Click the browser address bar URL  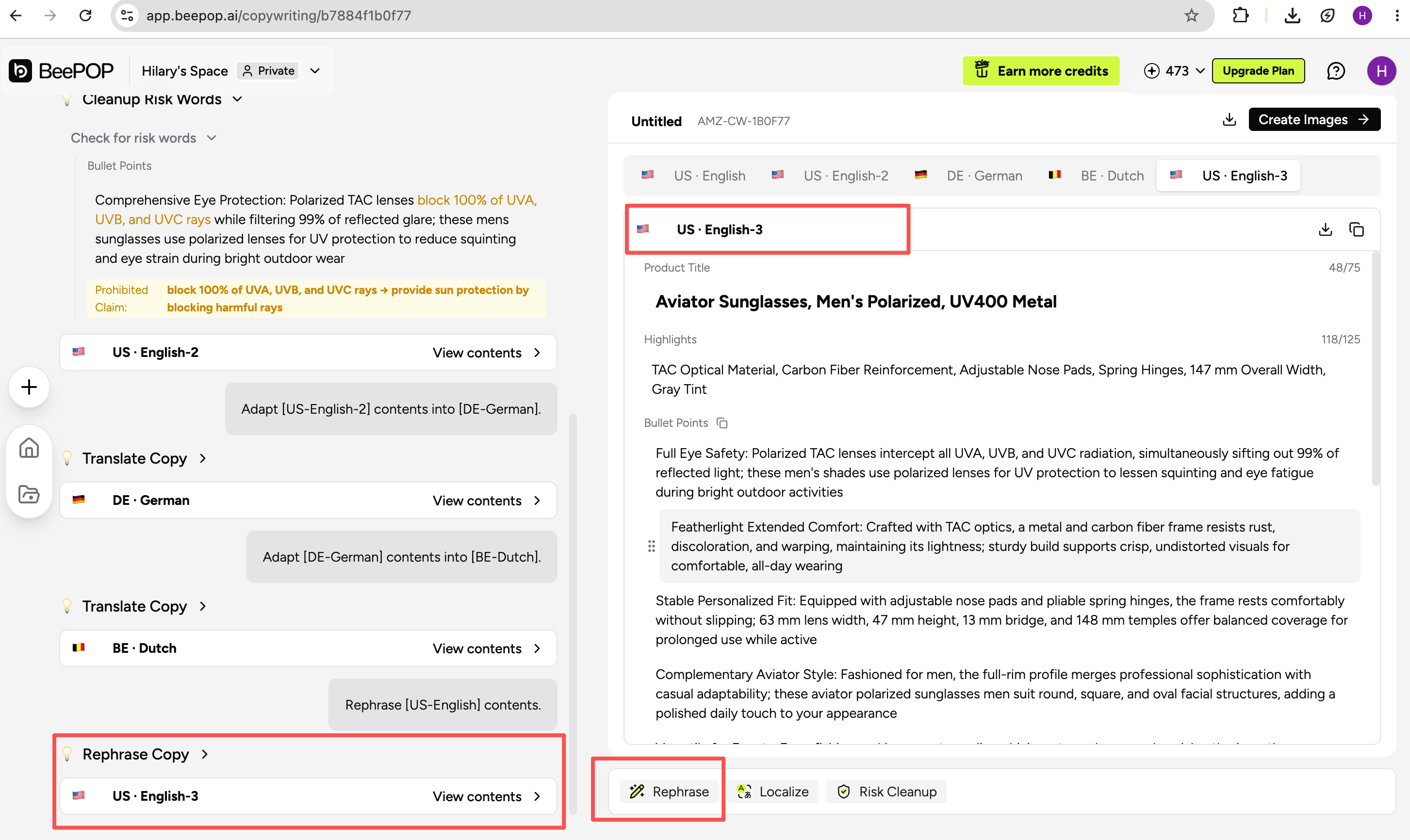pyautogui.click(x=279, y=16)
